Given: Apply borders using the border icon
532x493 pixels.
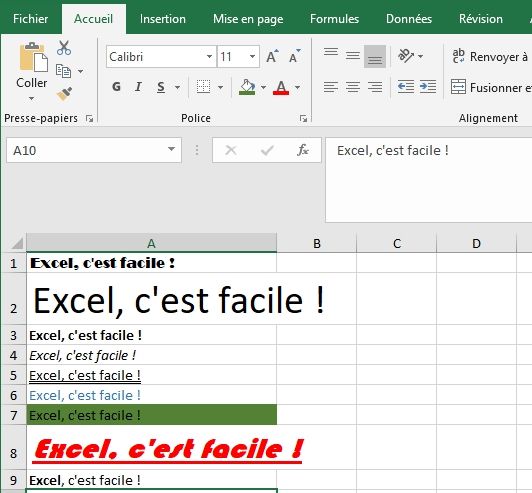Looking at the screenshot, I should (x=203, y=87).
